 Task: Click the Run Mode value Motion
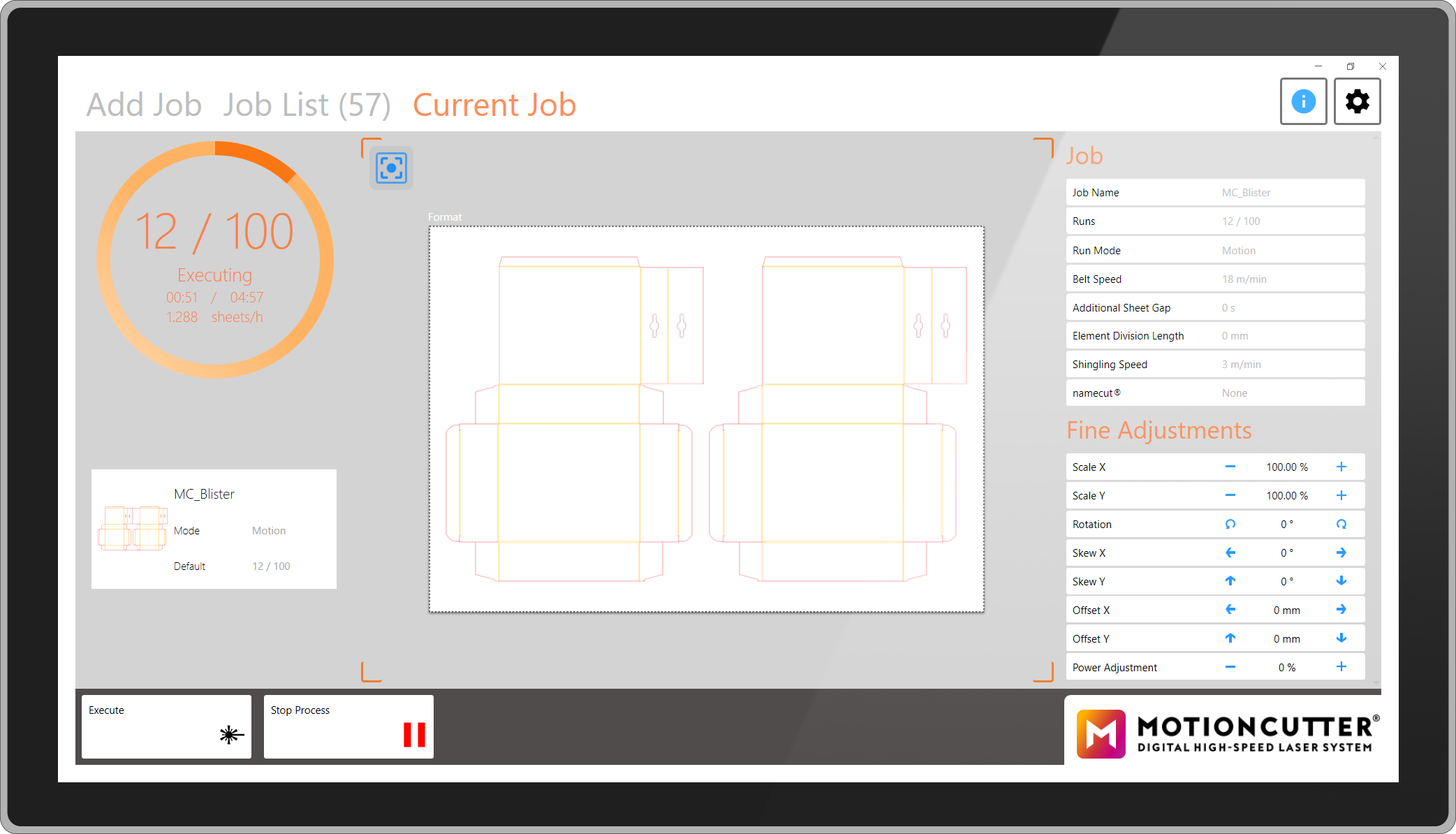coord(1239,251)
